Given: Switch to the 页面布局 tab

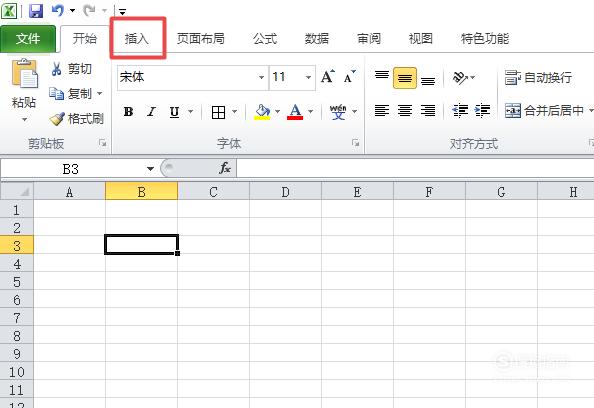Looking at the screenshot, I should (200, 39).
